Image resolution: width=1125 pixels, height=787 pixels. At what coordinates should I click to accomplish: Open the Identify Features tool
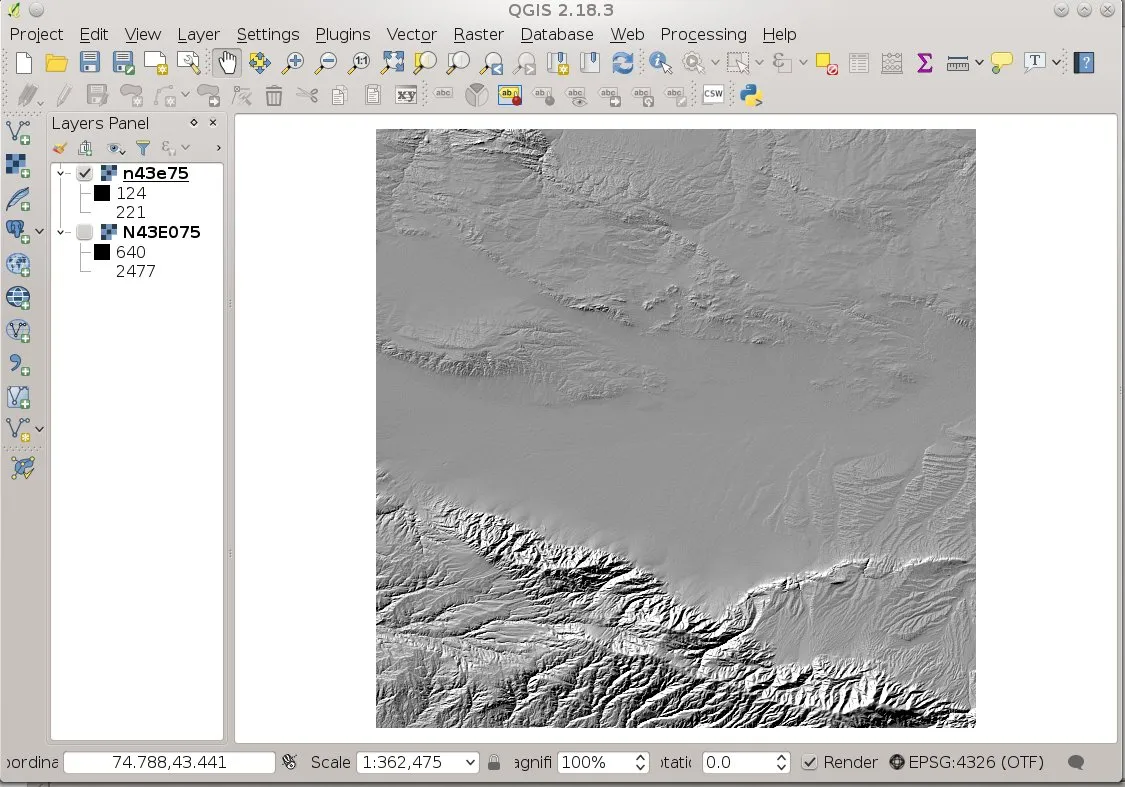pos(660,63)
